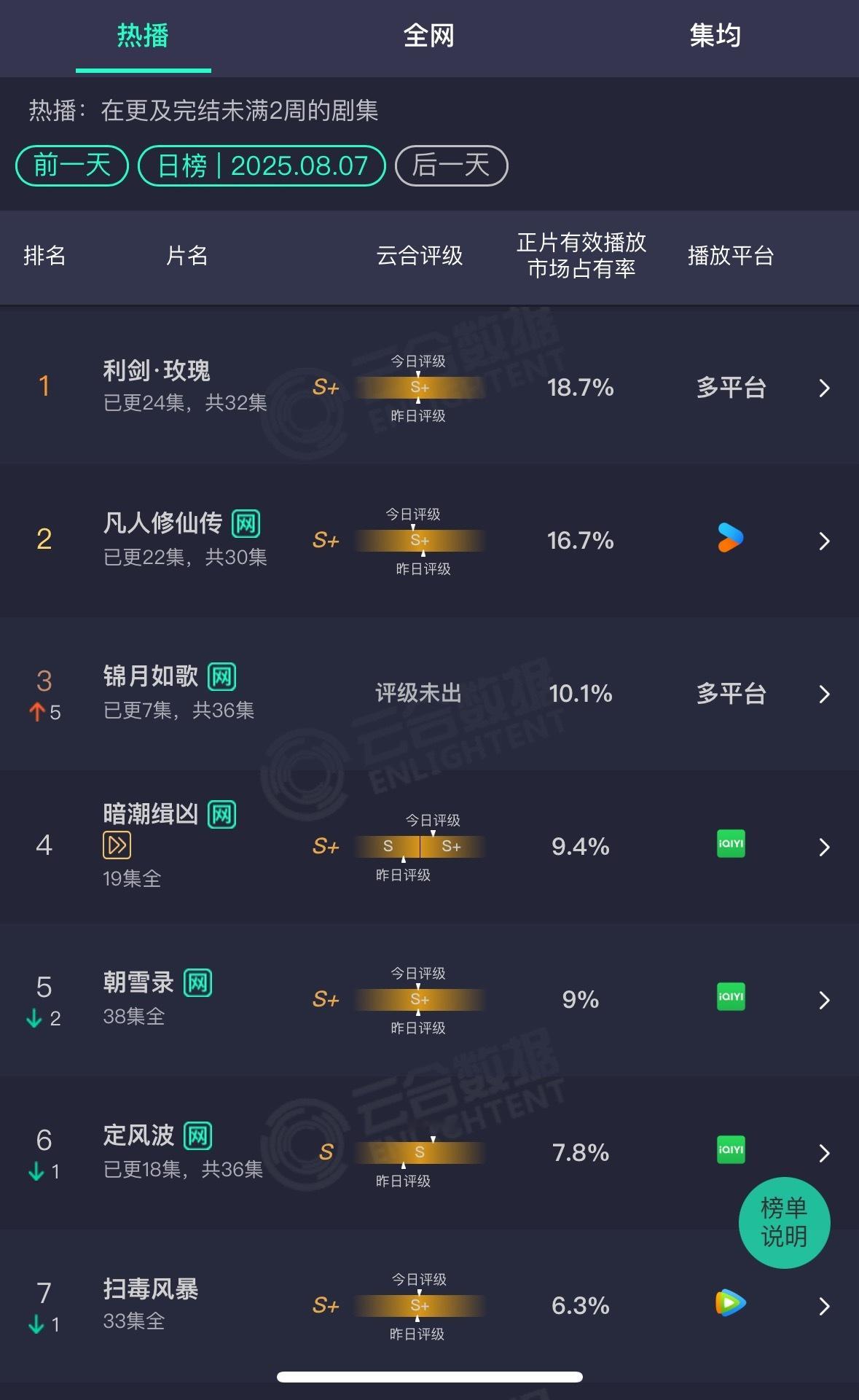
Task: Tap the iQIYI logo in 定风波 row
Action: [x=731, y=1150]
